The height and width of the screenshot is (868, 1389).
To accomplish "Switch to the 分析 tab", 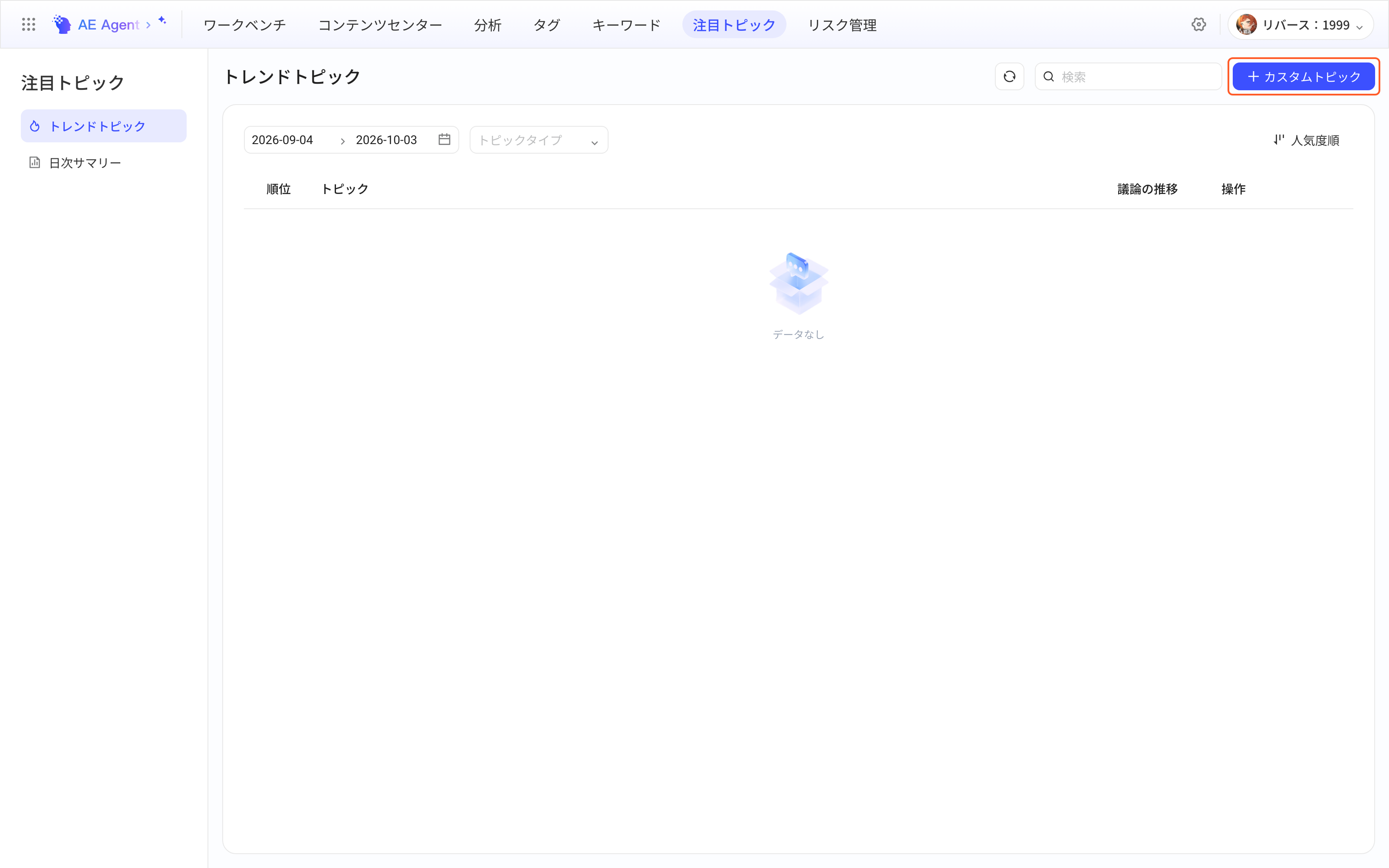I will [x=488, y=25].
